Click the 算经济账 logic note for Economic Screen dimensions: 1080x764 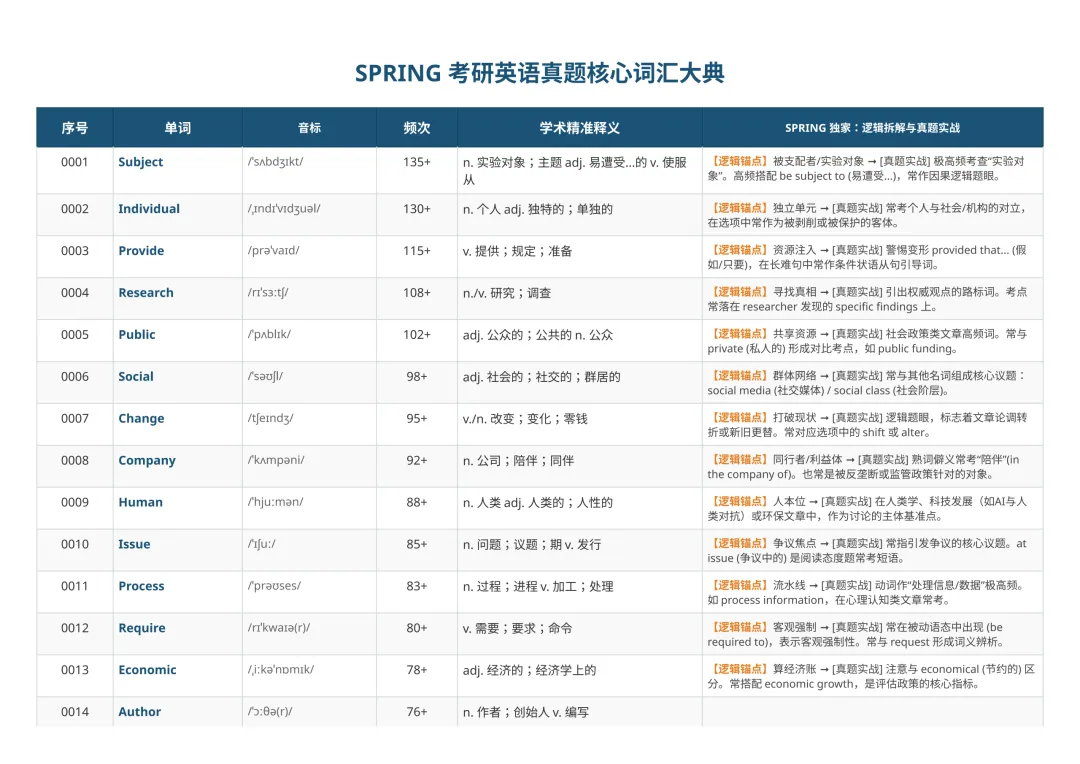point(871,677)
